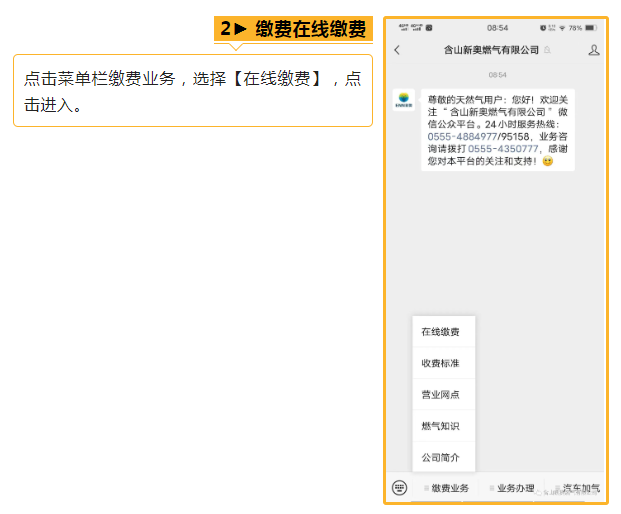
Task: Select 燃气知识 from popup menu
Action: point(444,426)
